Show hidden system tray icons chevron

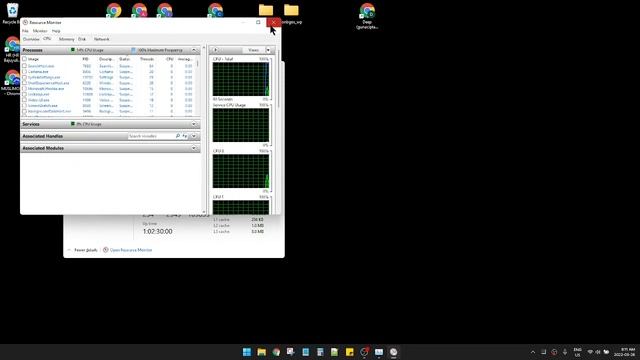(533, 352)
